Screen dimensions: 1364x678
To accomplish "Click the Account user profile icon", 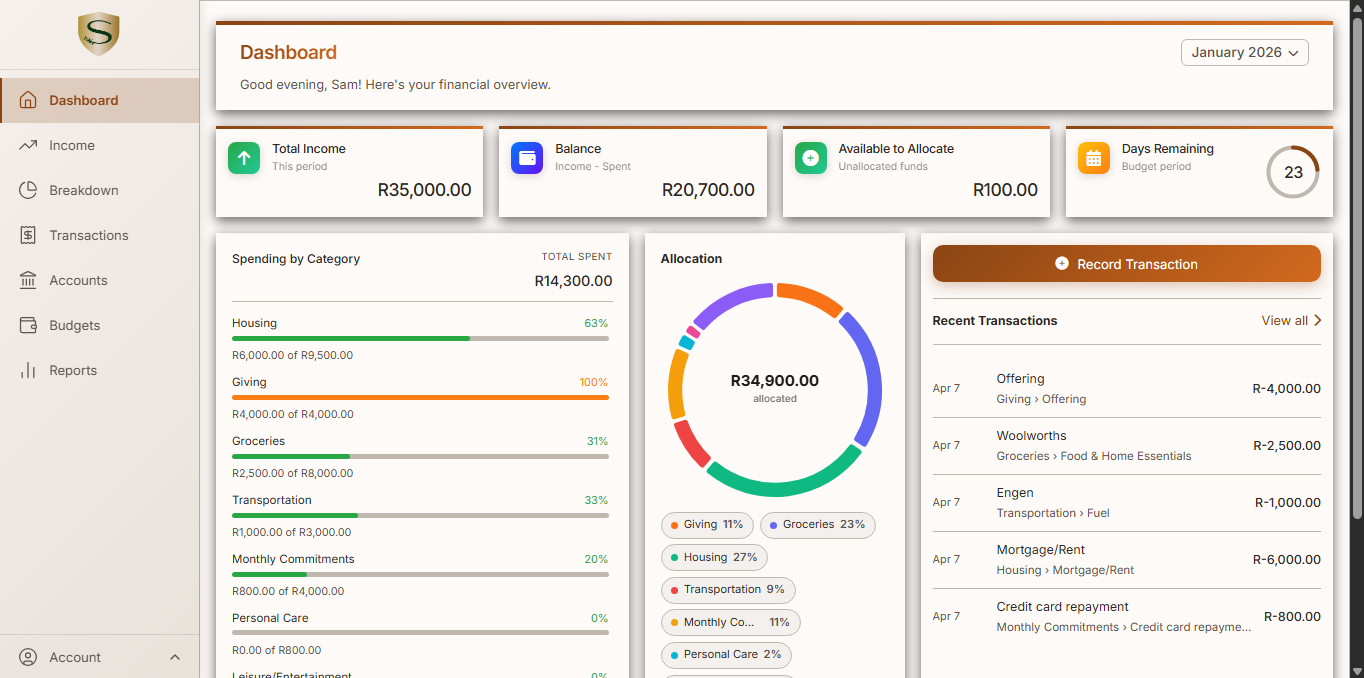I will coord(28,657).
